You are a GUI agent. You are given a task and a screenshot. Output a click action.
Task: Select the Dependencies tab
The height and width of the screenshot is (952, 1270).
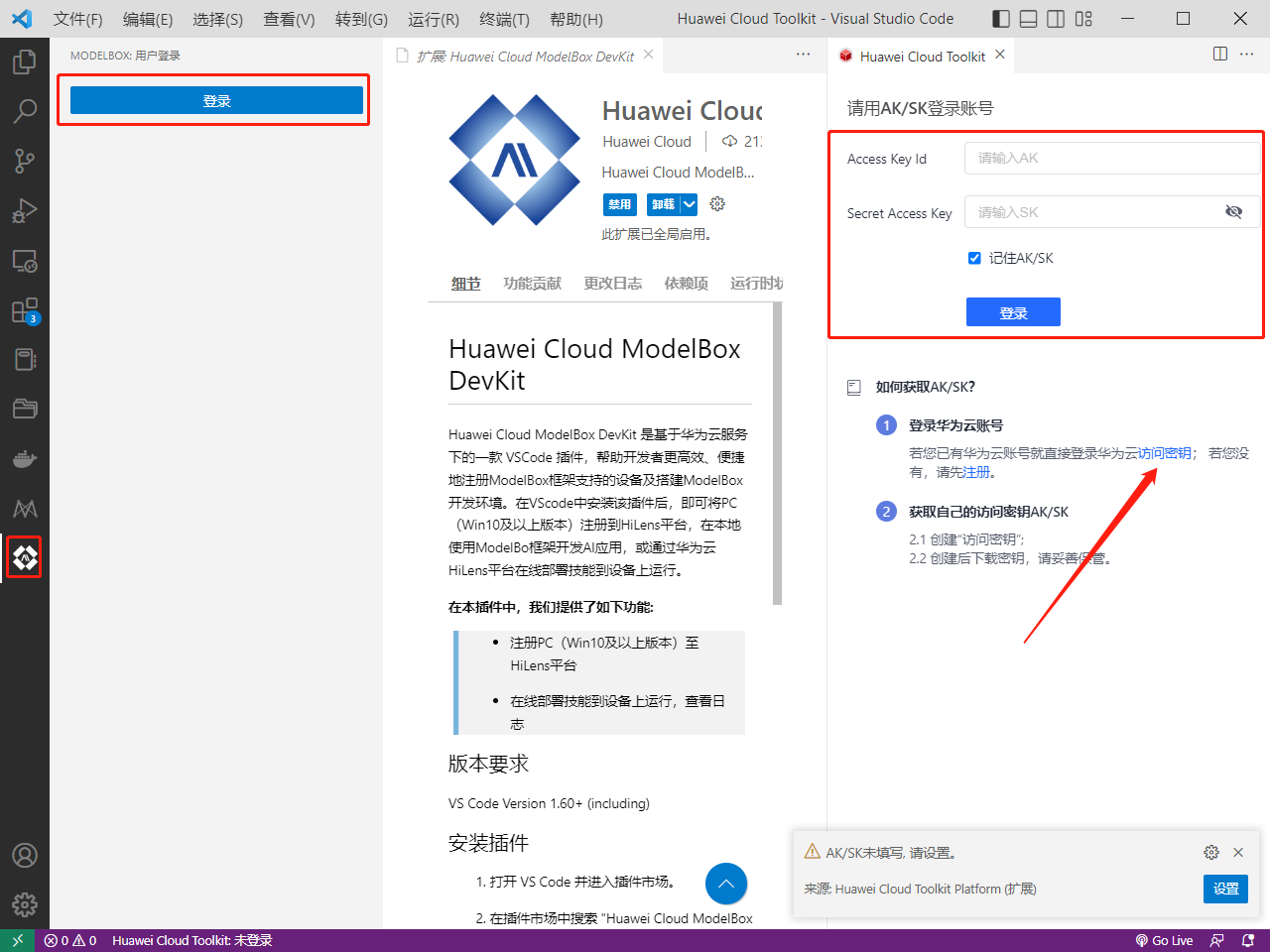pos(687,284)
